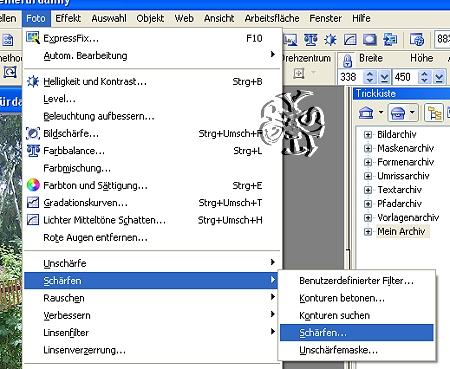
Task: Open the tone curve toolbar icon
Action: [350, 40]
